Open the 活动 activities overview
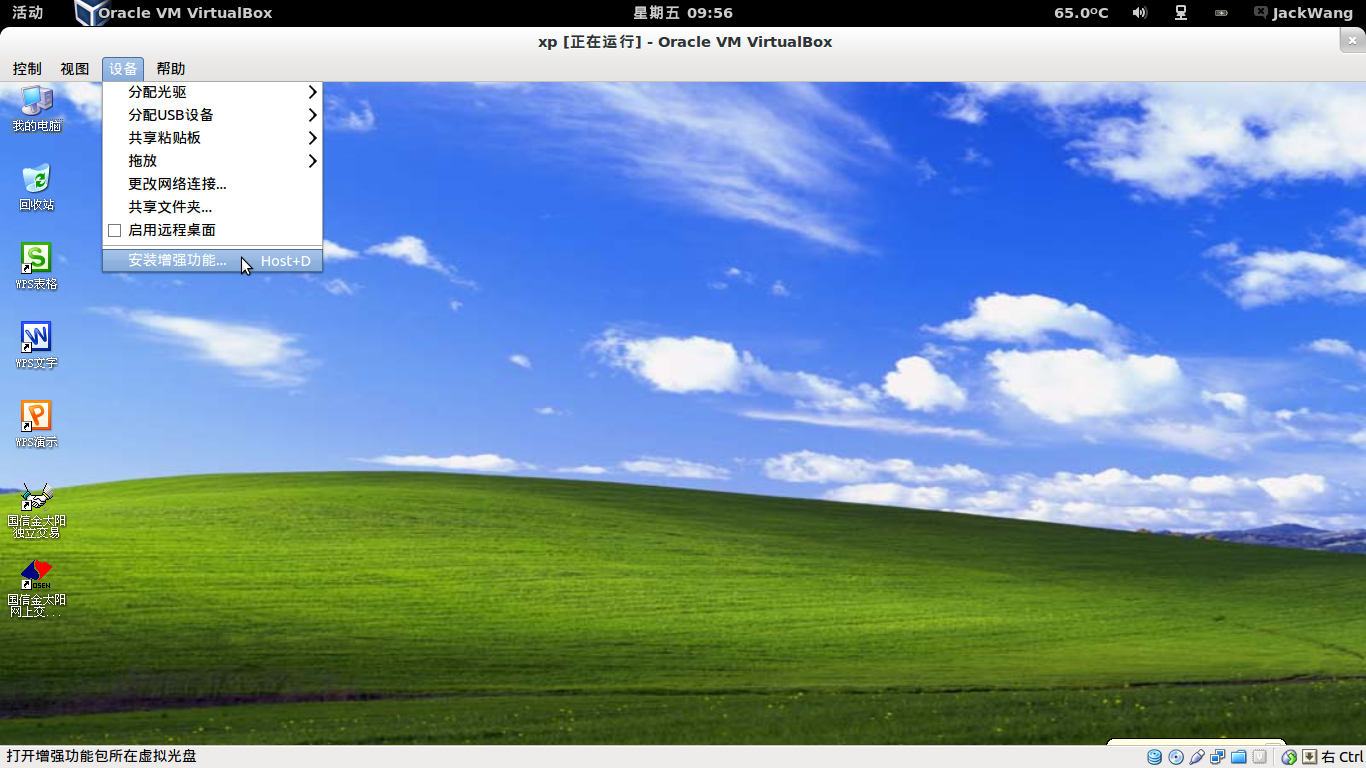 [27, 13]
